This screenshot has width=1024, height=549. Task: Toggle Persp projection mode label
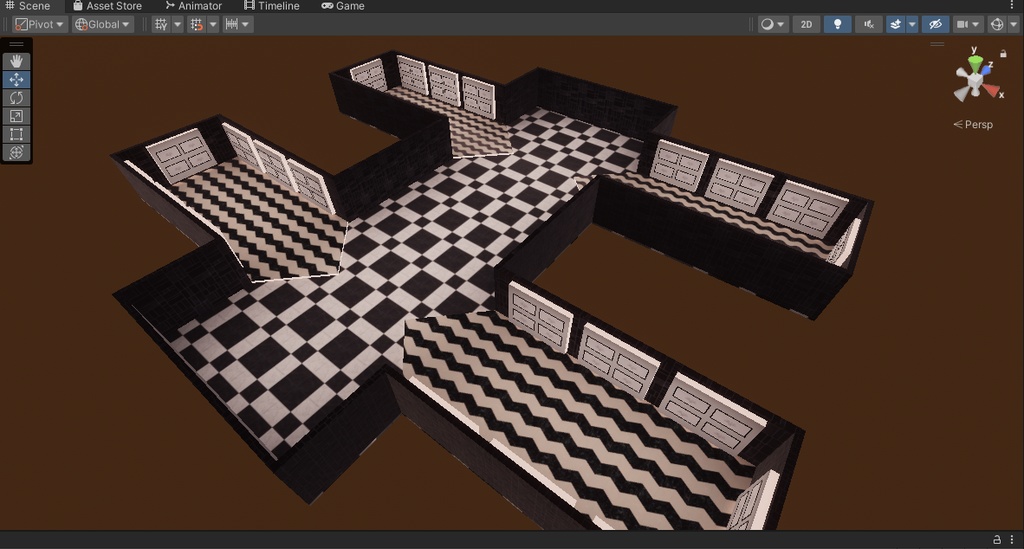[x=973, y=125]
